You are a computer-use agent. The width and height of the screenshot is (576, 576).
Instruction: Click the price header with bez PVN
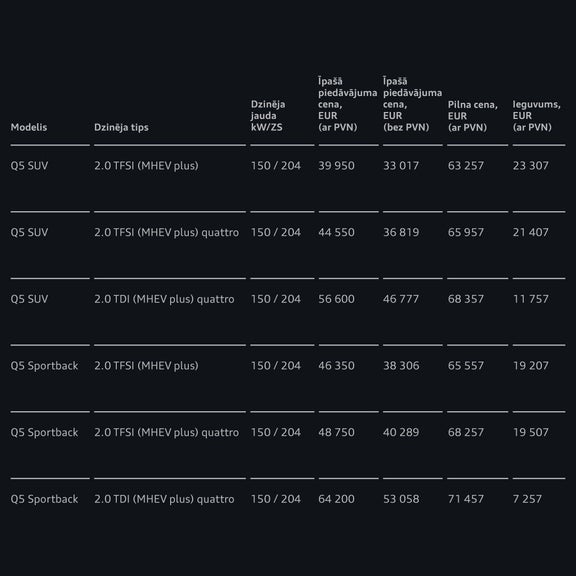click(x=412, y=104)
